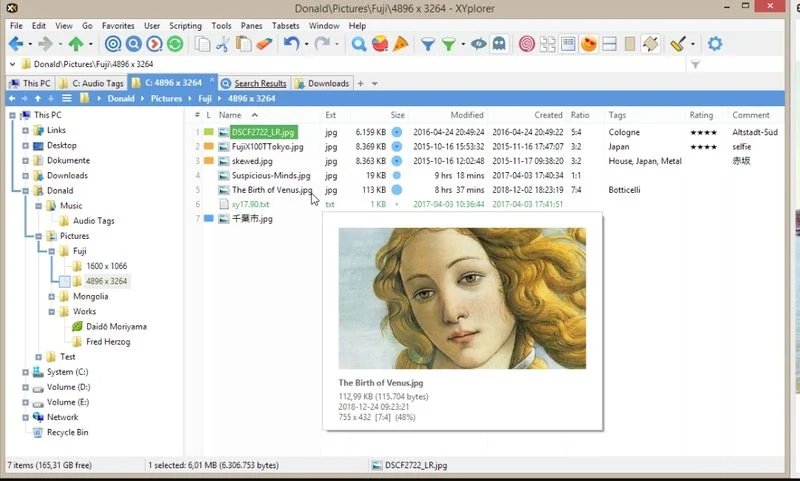
Task: Click the green label of DSCF2722_LR.jpg
Action: [209, 132]
